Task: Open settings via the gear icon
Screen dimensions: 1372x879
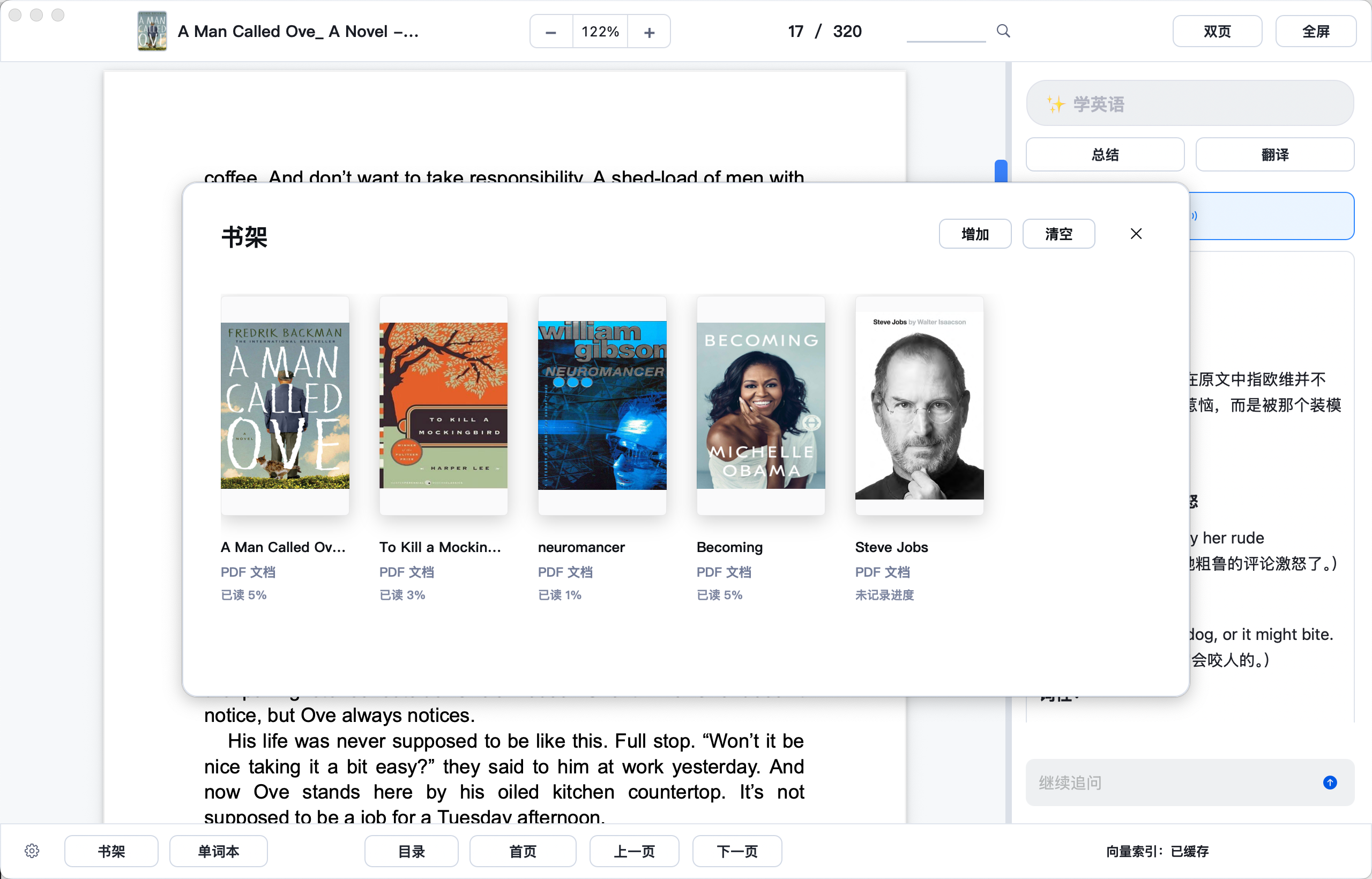Action: coord(32,851)
